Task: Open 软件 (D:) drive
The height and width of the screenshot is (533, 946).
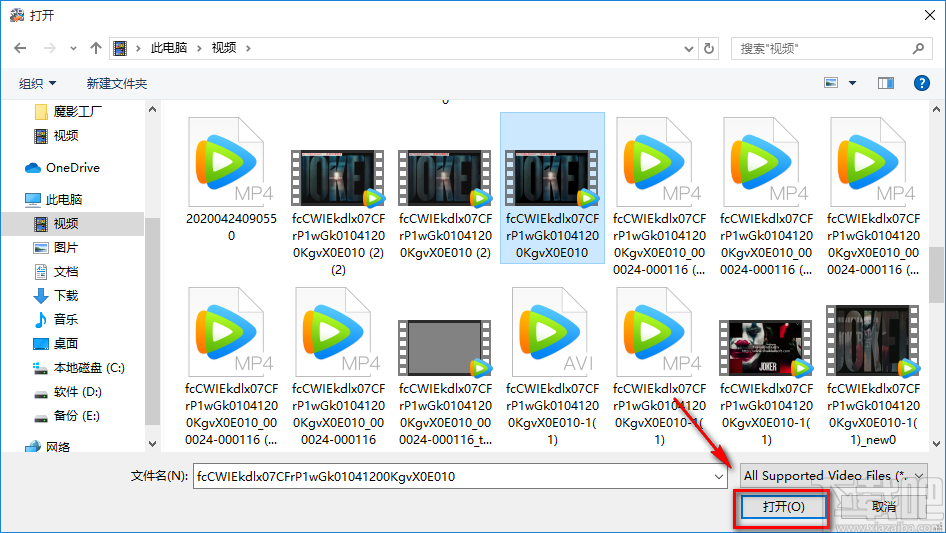Action: [68, 392]
